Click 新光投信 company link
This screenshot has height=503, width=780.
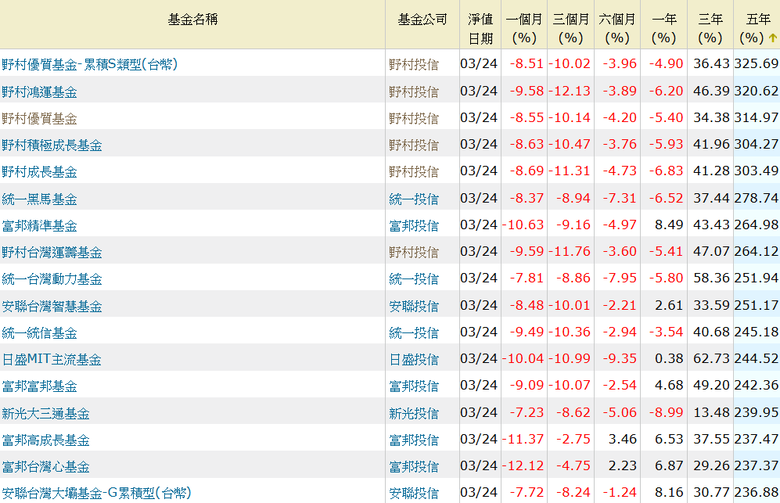[413, 413]
